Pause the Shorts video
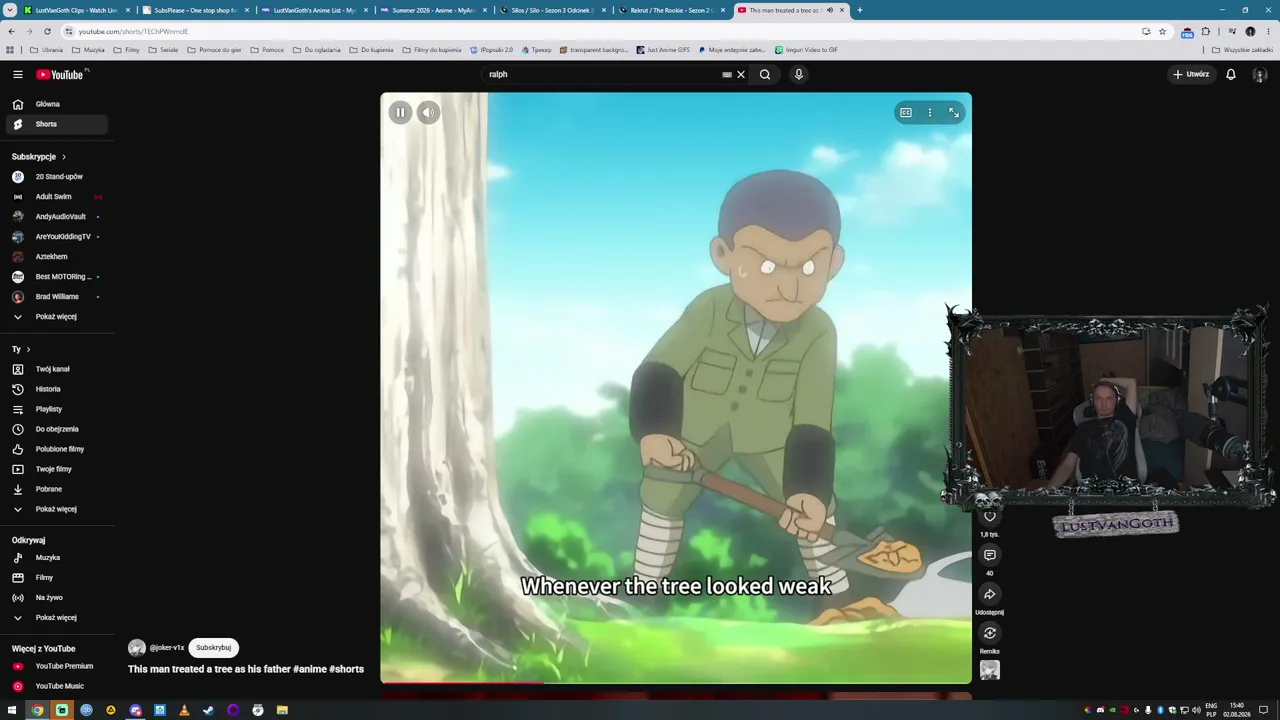 coord(400,112)
